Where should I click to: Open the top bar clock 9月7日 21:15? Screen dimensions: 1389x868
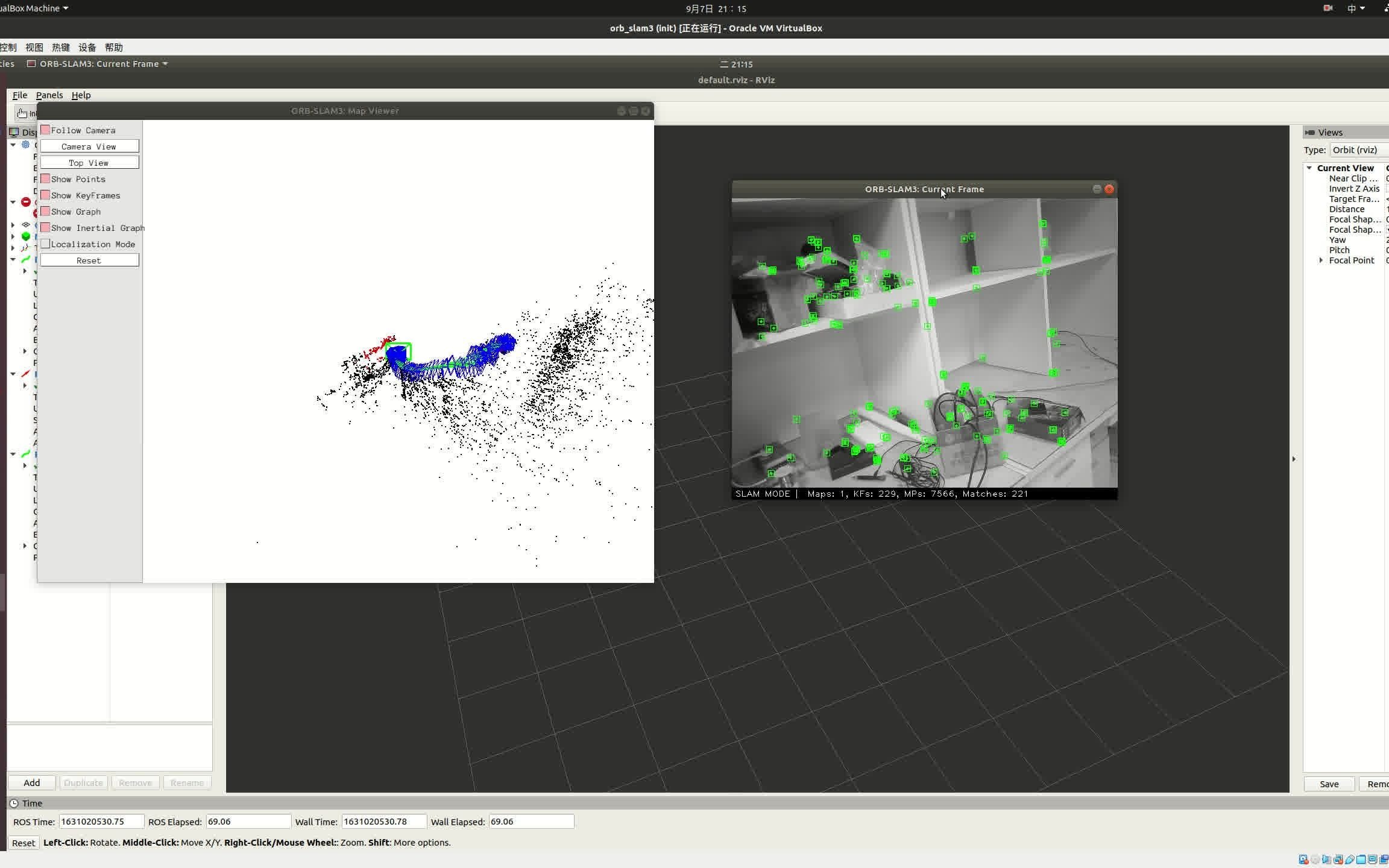(x=716, y=8)
